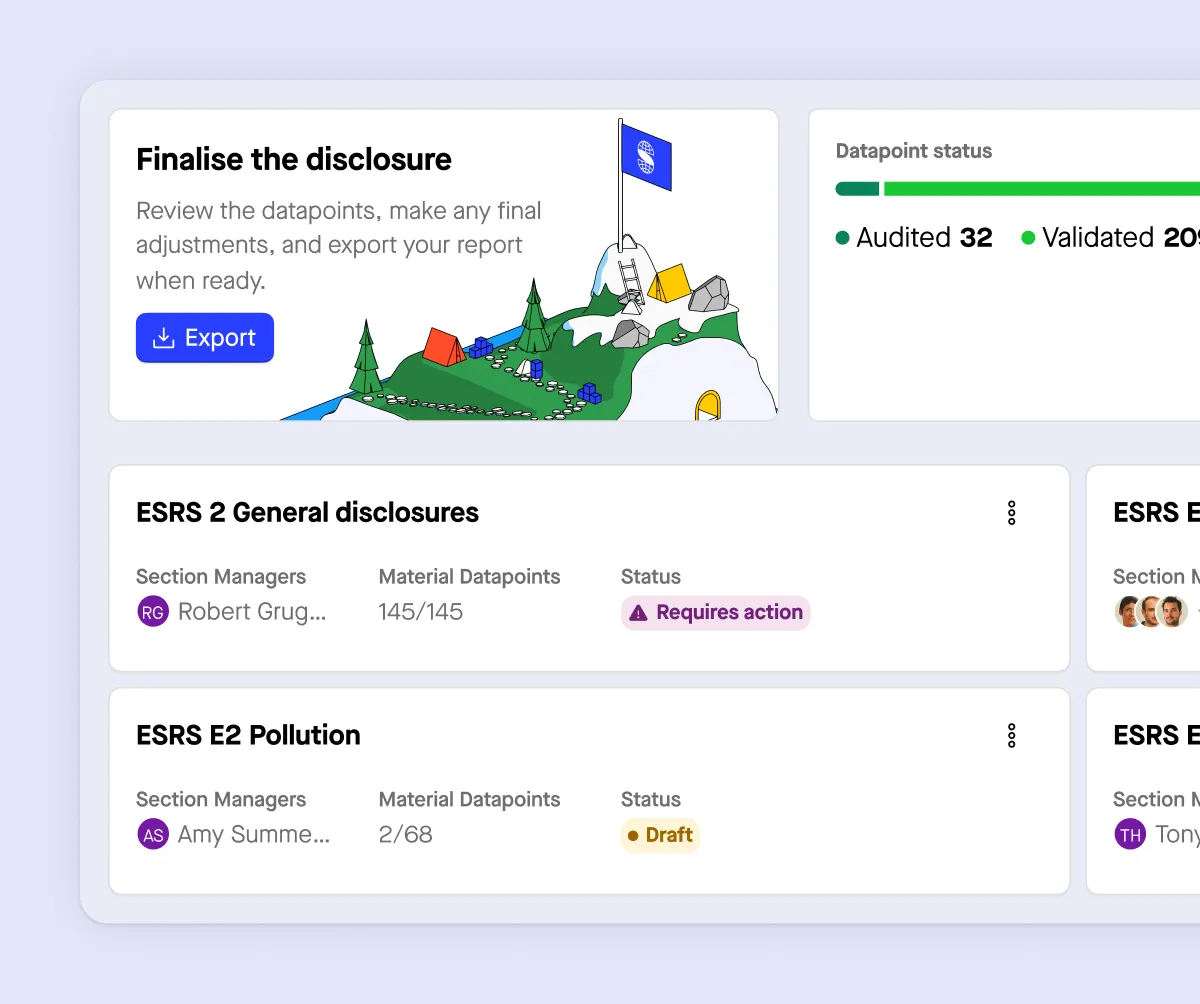Select the Requires action status badge
Viewport: 1200px width, 1004px height.
click(715, 612)
